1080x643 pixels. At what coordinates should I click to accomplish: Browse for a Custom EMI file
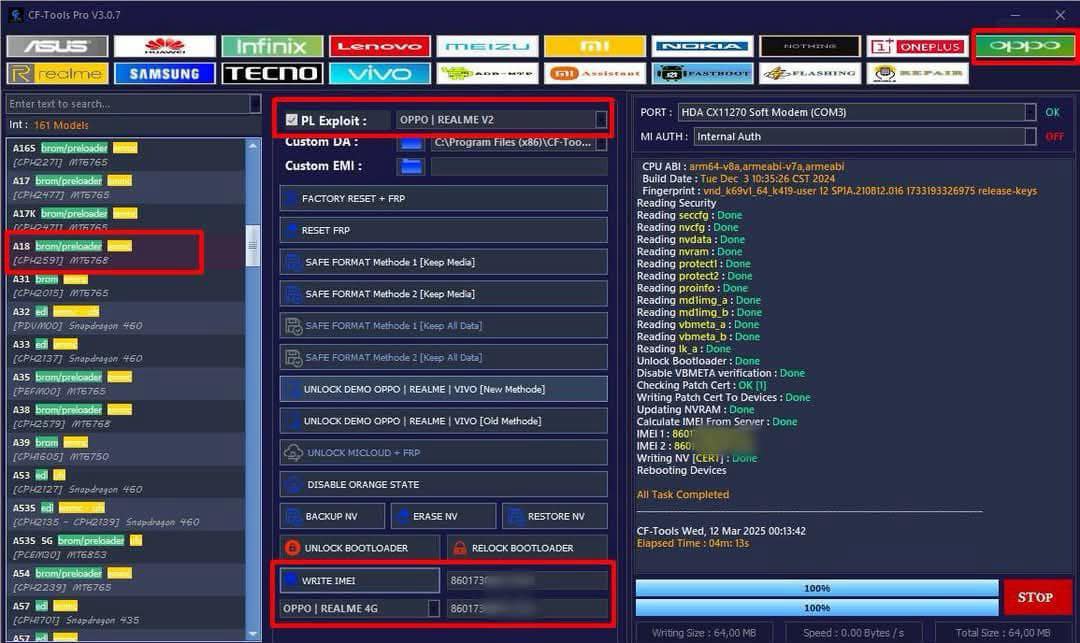click(x=411, y=166)
